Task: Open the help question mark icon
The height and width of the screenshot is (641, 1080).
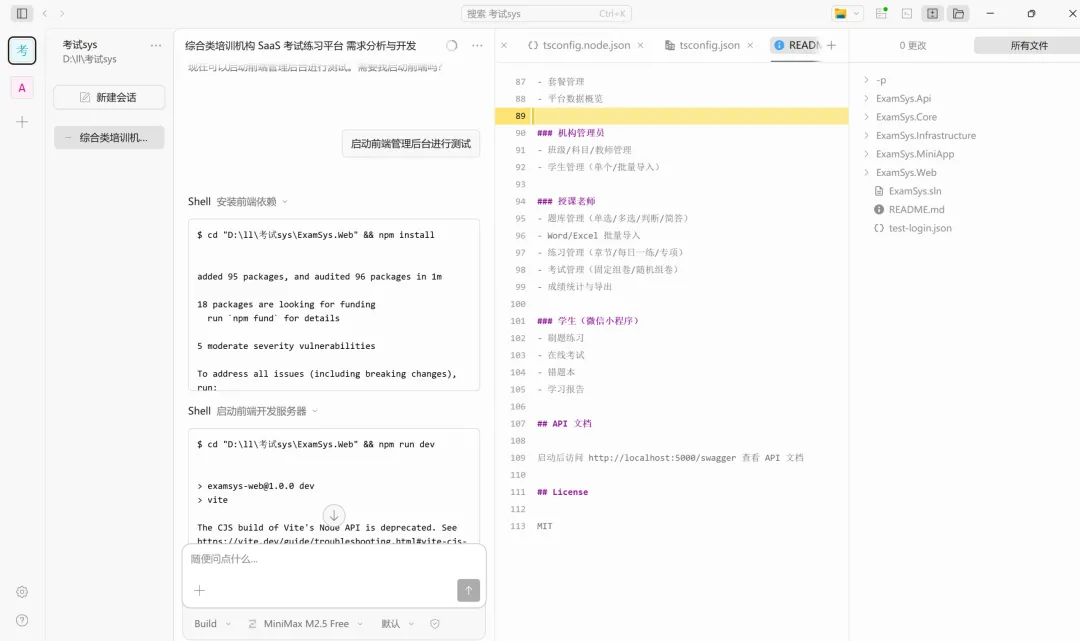Action: tap(22, 620)
